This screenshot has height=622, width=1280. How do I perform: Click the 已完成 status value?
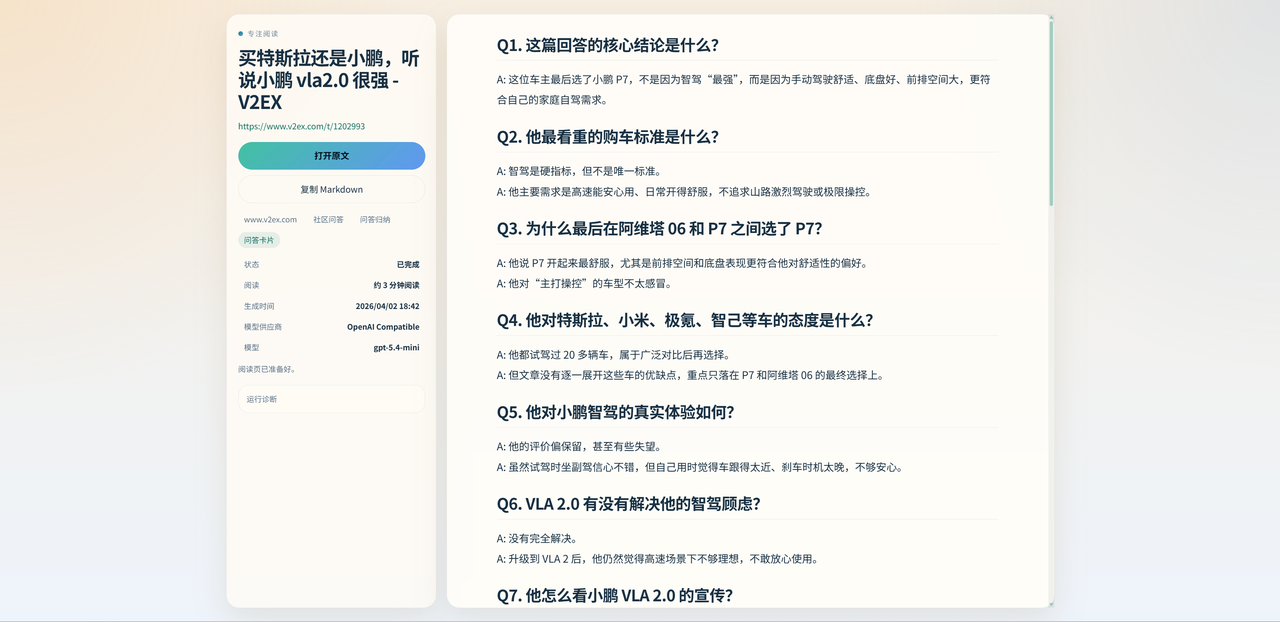(x=407, y=265)
